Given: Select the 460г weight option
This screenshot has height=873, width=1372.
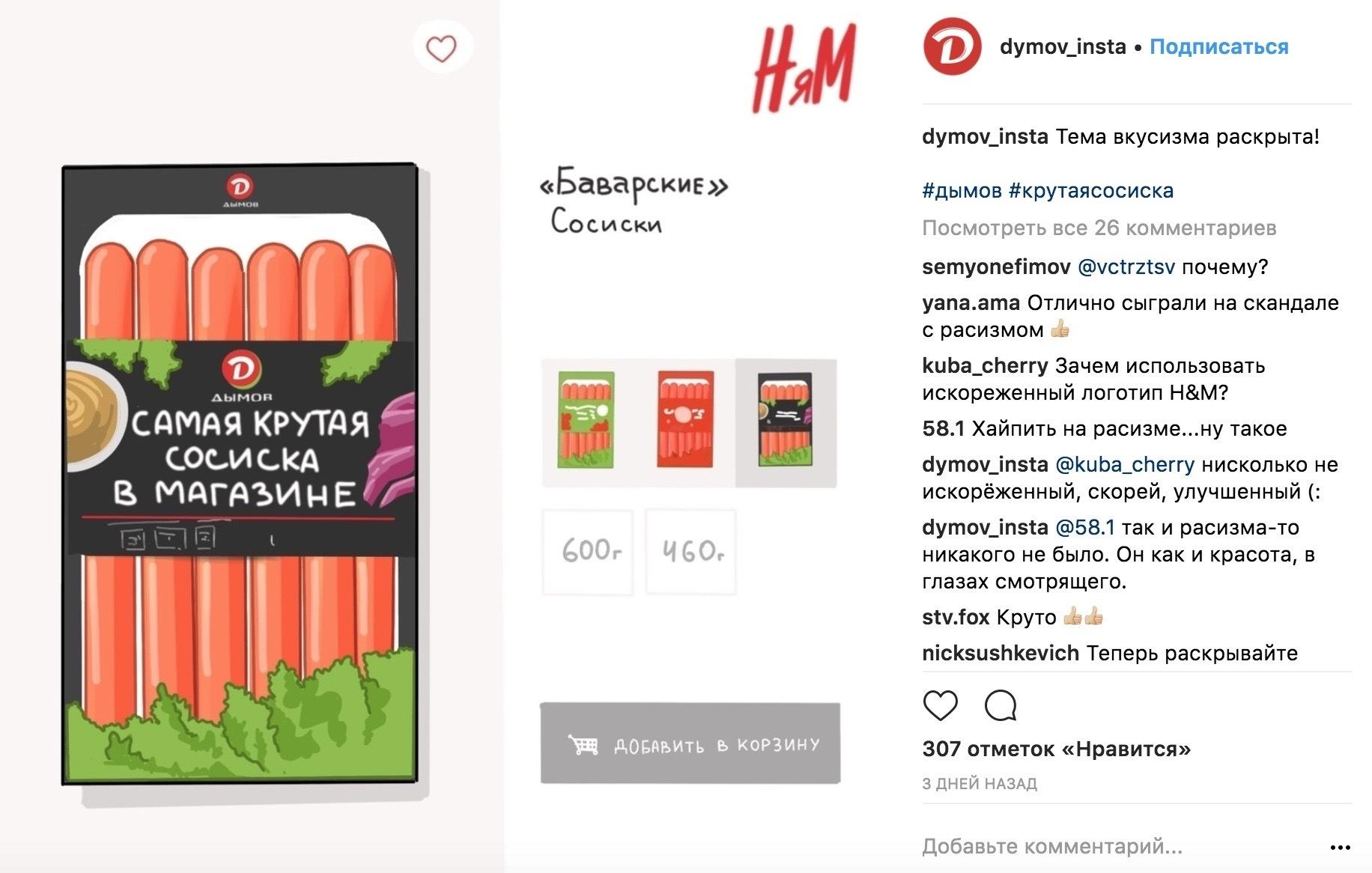Looking at the screenshot, I should [690, 552].
